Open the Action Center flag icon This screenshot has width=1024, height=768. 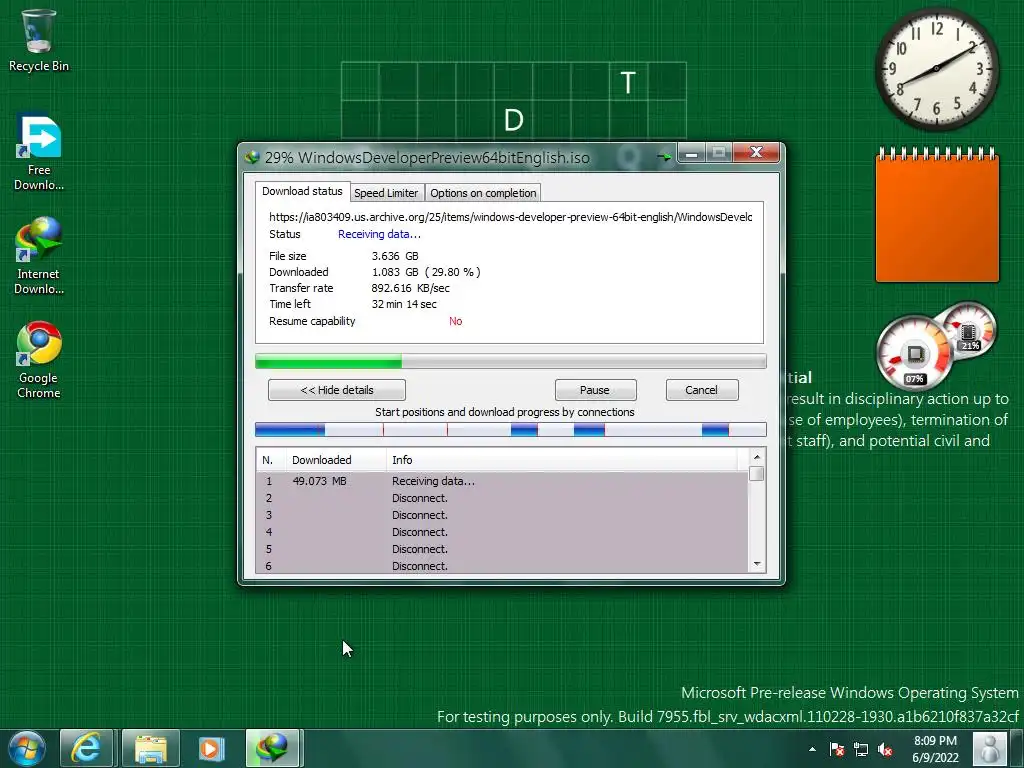coord(837,750)
